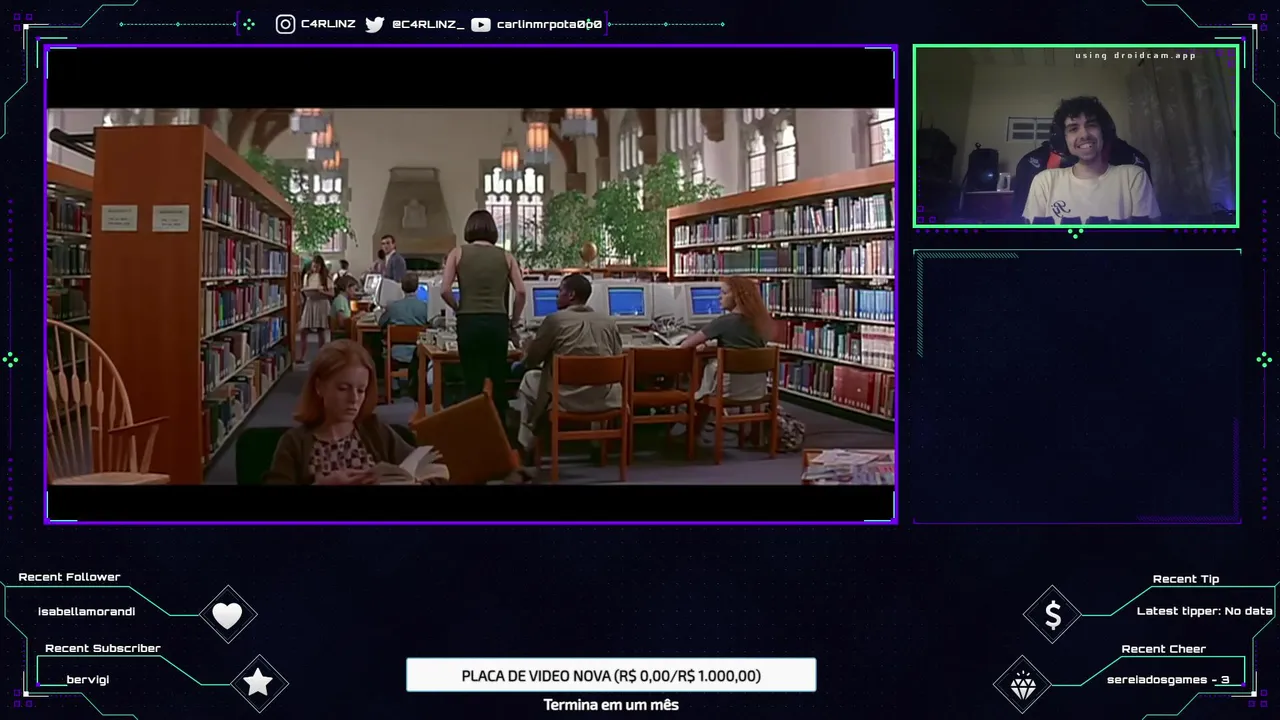Click the heart icon beside Recent Follower
Screen dimensions: 1280x720
click(x=228, y=615)
